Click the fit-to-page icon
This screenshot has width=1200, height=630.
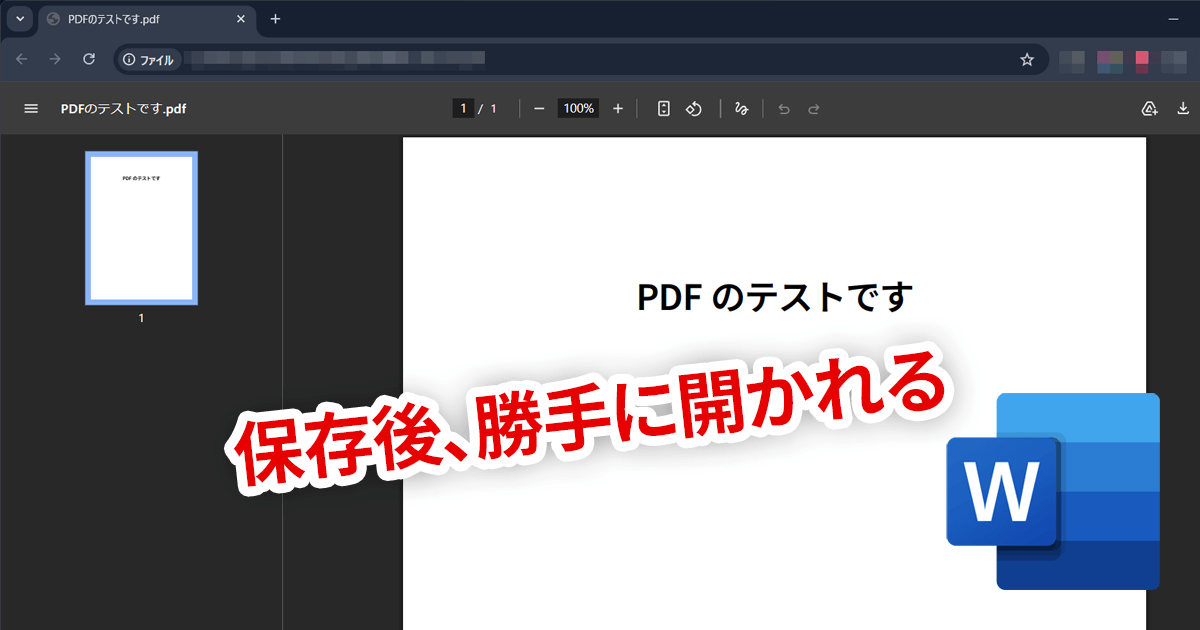point(663,108)
